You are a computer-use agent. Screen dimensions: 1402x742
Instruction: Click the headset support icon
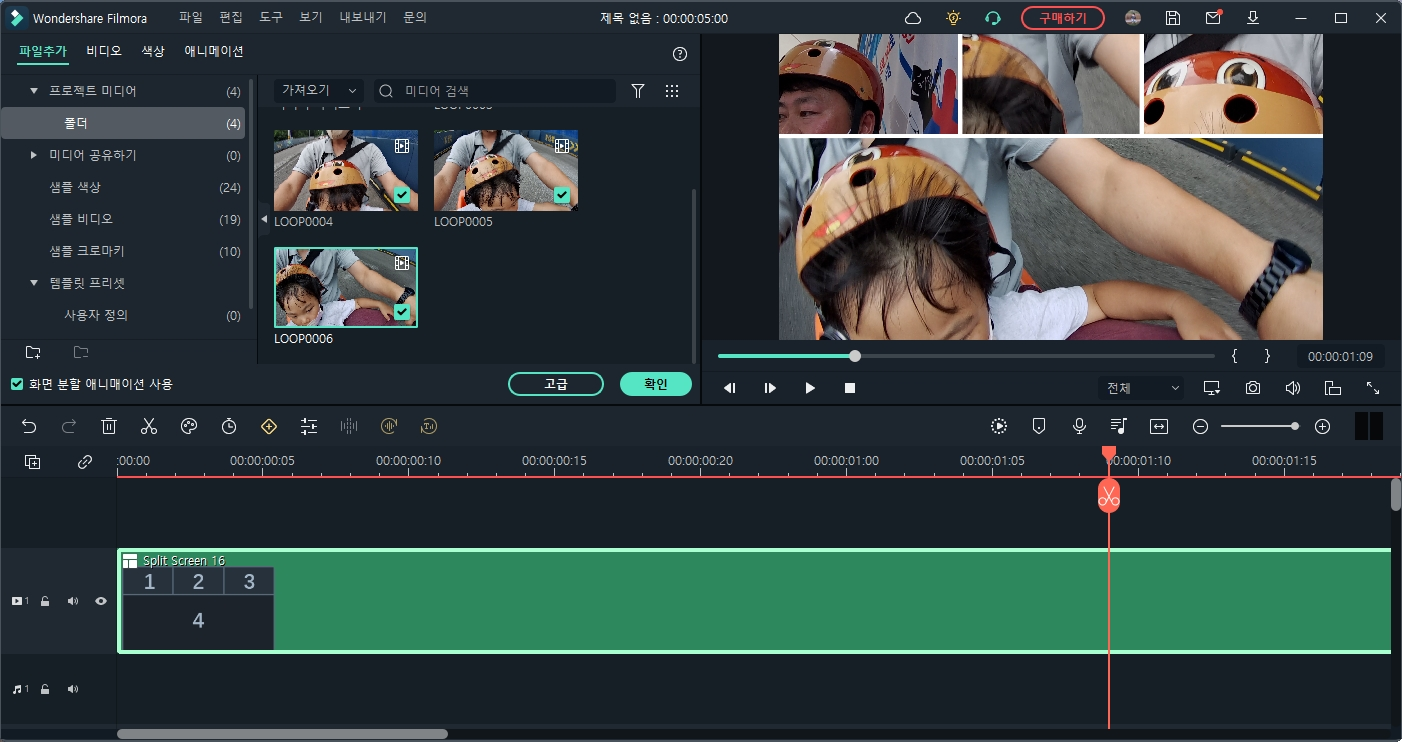tap(993, 18)
